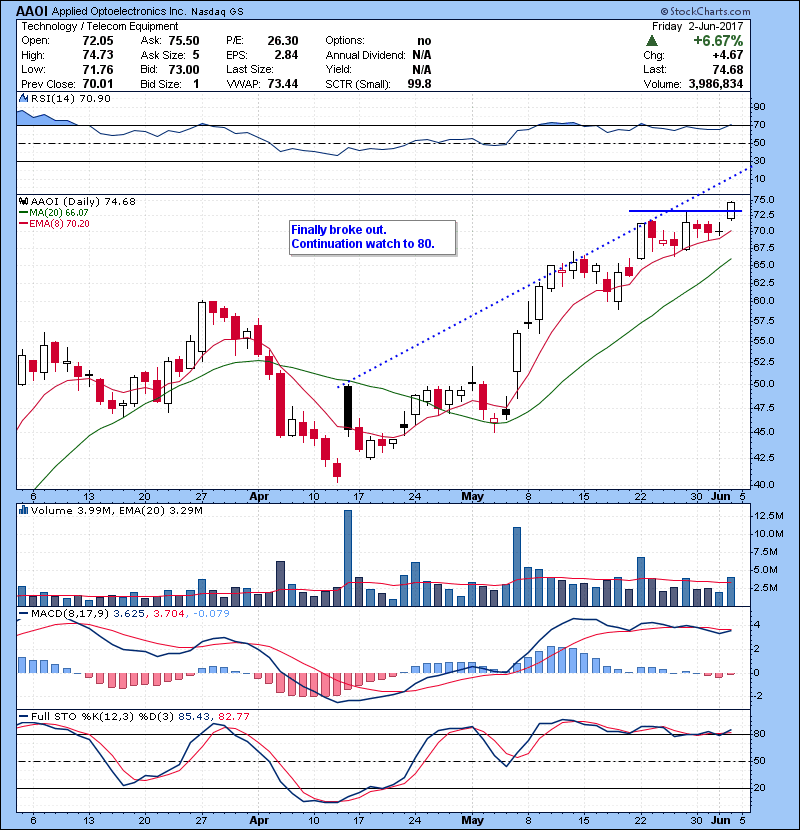This screenshot has height=830, width=800.
Task: Click the High value 74.73
Action: [x=98, y=55]
